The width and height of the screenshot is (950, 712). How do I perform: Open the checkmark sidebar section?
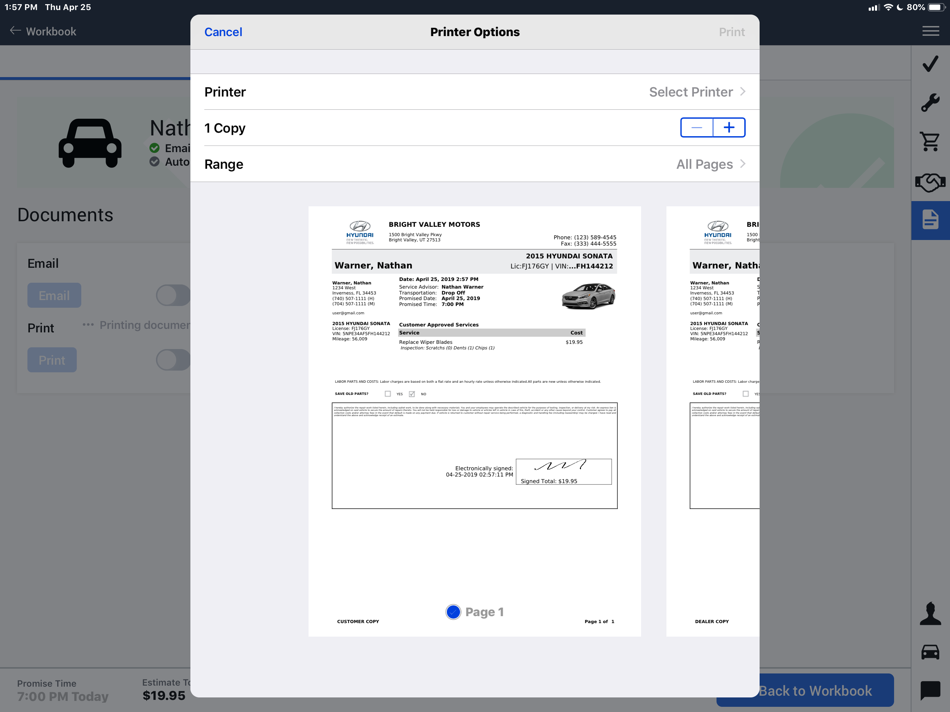931,64
